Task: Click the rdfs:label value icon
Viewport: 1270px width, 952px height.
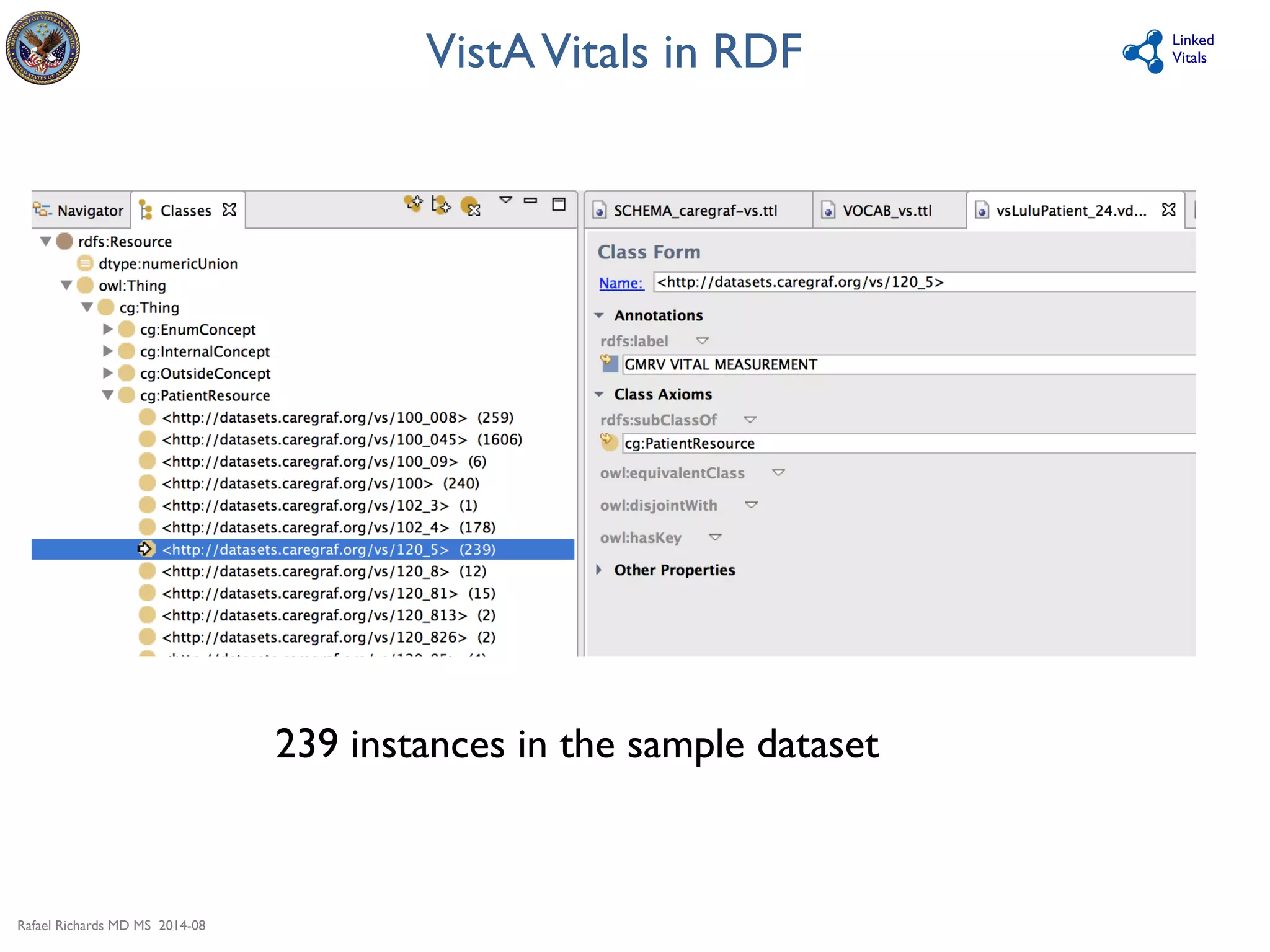Action: 609,363
